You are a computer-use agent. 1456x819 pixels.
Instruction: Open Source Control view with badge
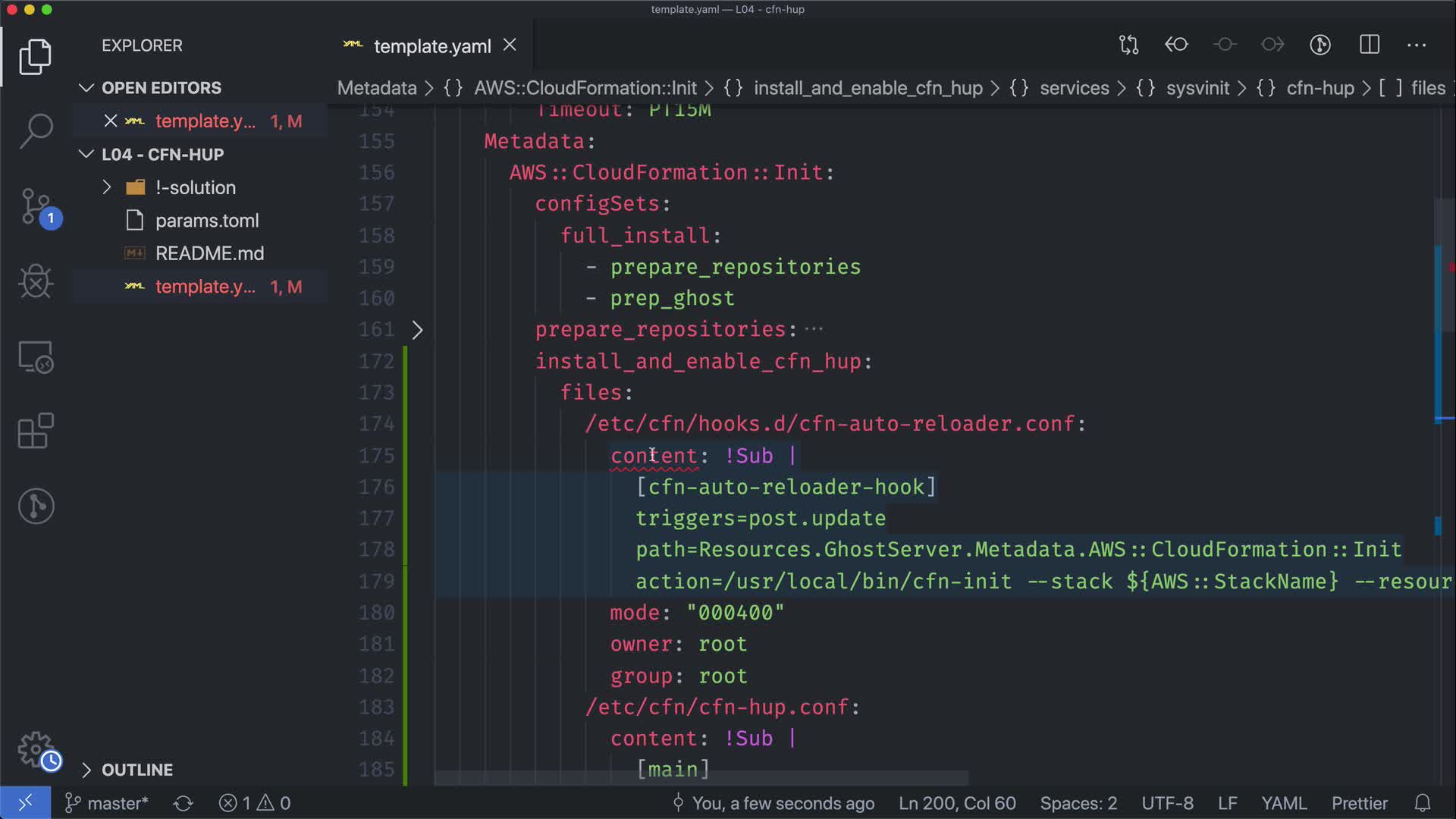click(36, 206)
